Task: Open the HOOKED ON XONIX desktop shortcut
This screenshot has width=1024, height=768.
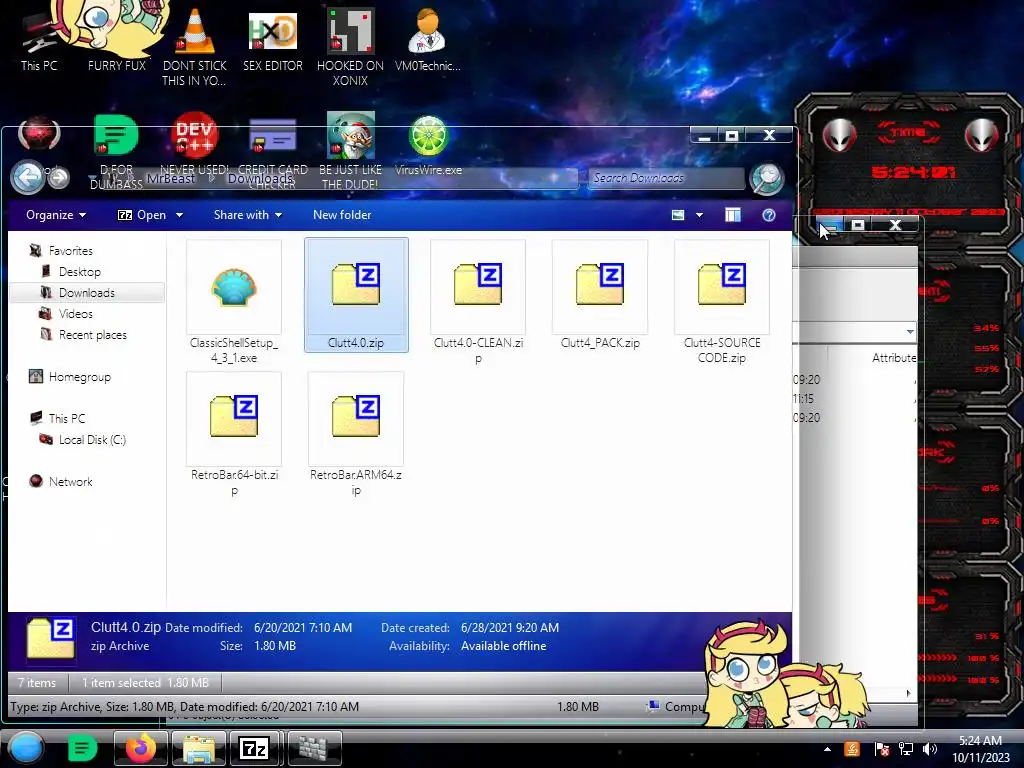Action: click(x=351, y=46)
